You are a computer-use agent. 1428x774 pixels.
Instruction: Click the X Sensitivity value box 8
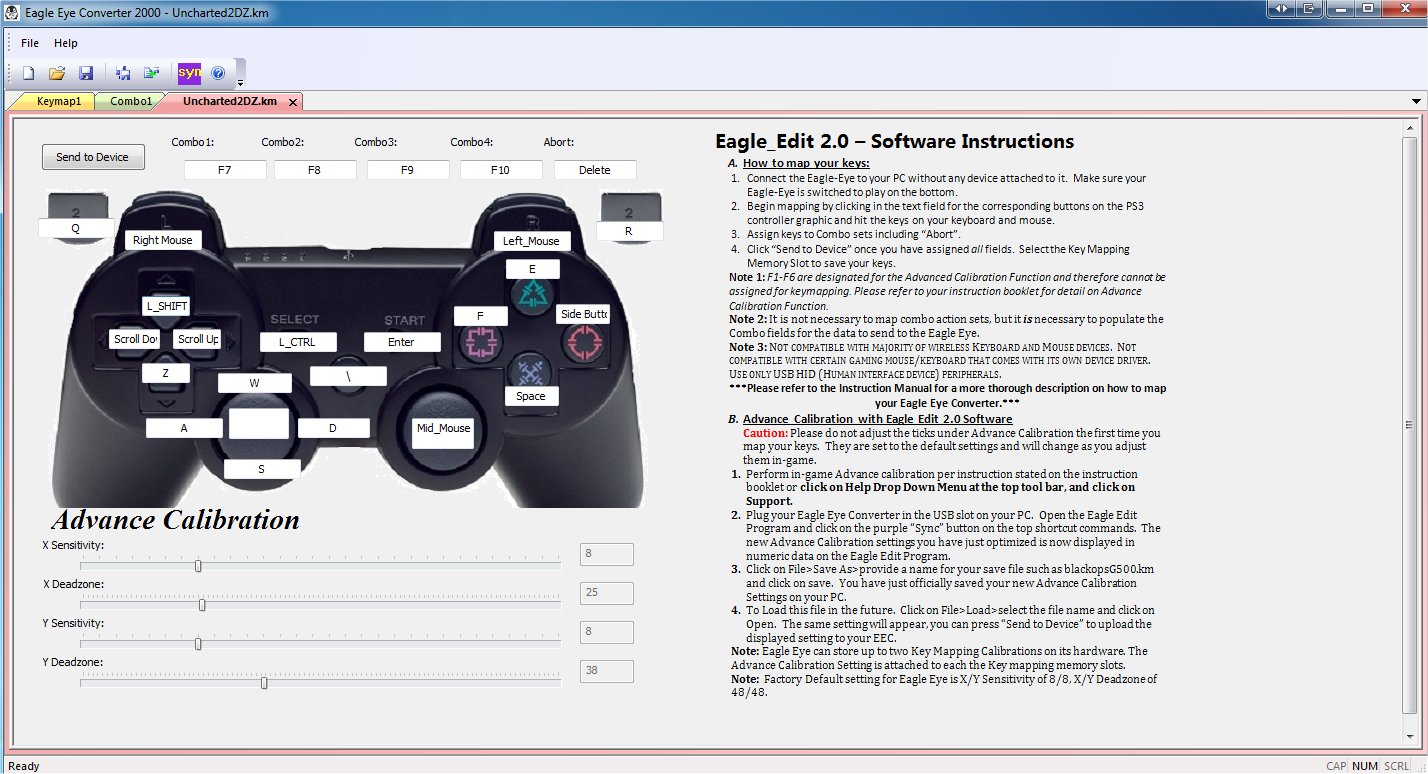pyautogui.click(x=607, y=554)
